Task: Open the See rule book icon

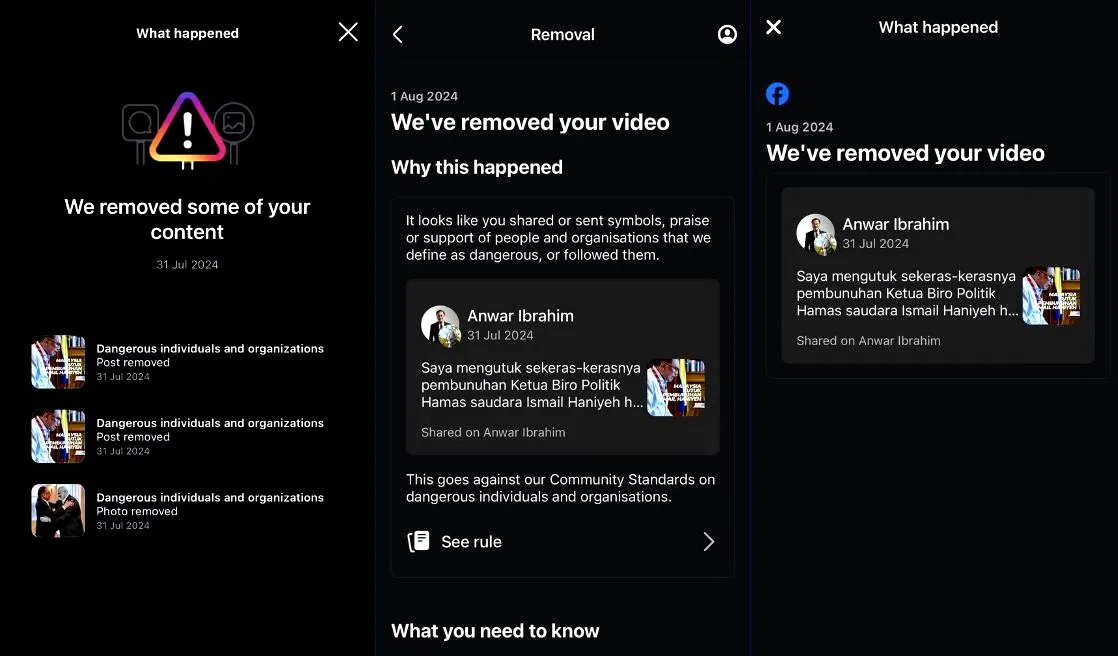Action: coord(419,541)
